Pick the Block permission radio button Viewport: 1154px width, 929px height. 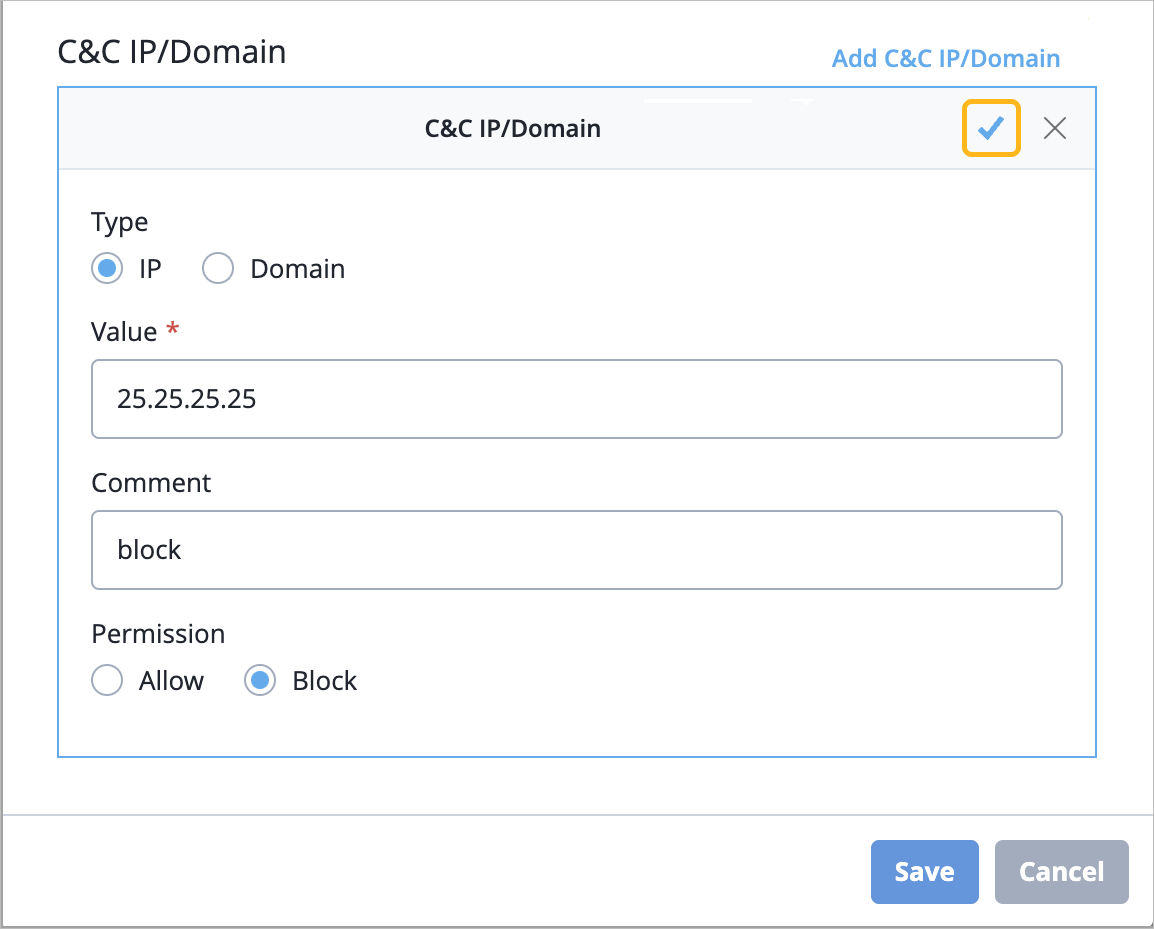point(260,681)
